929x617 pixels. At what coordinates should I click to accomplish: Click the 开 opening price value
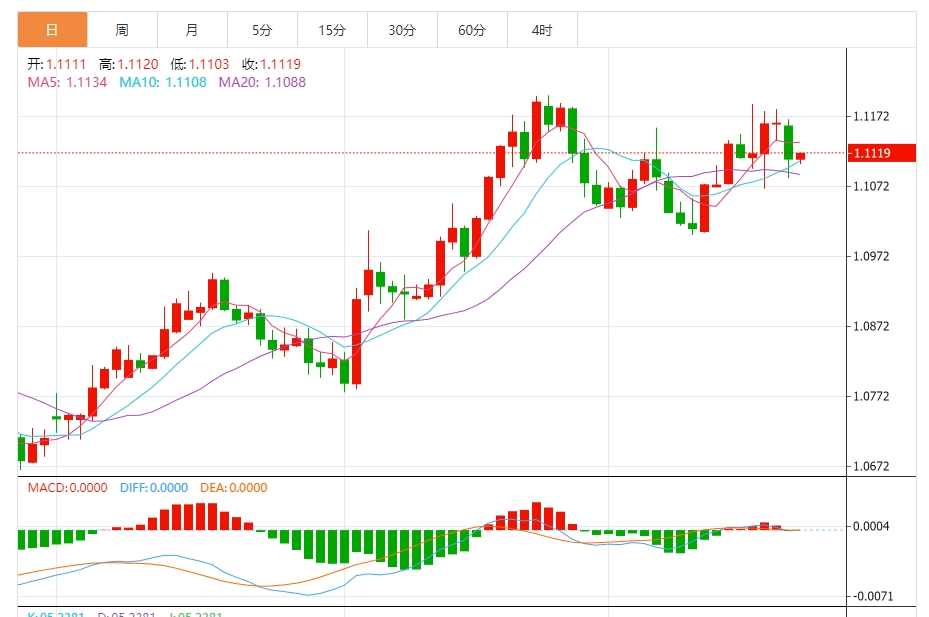(x=67, y=64)
